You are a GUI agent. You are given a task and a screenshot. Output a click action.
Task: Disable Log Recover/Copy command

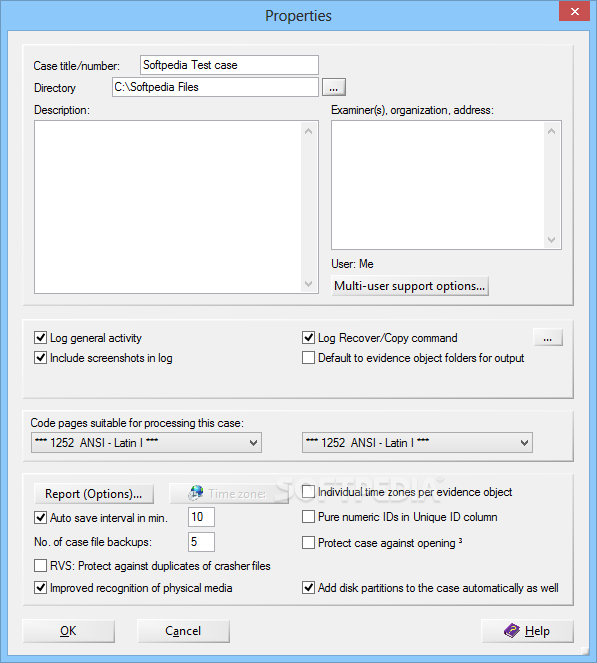coord(308,337)
